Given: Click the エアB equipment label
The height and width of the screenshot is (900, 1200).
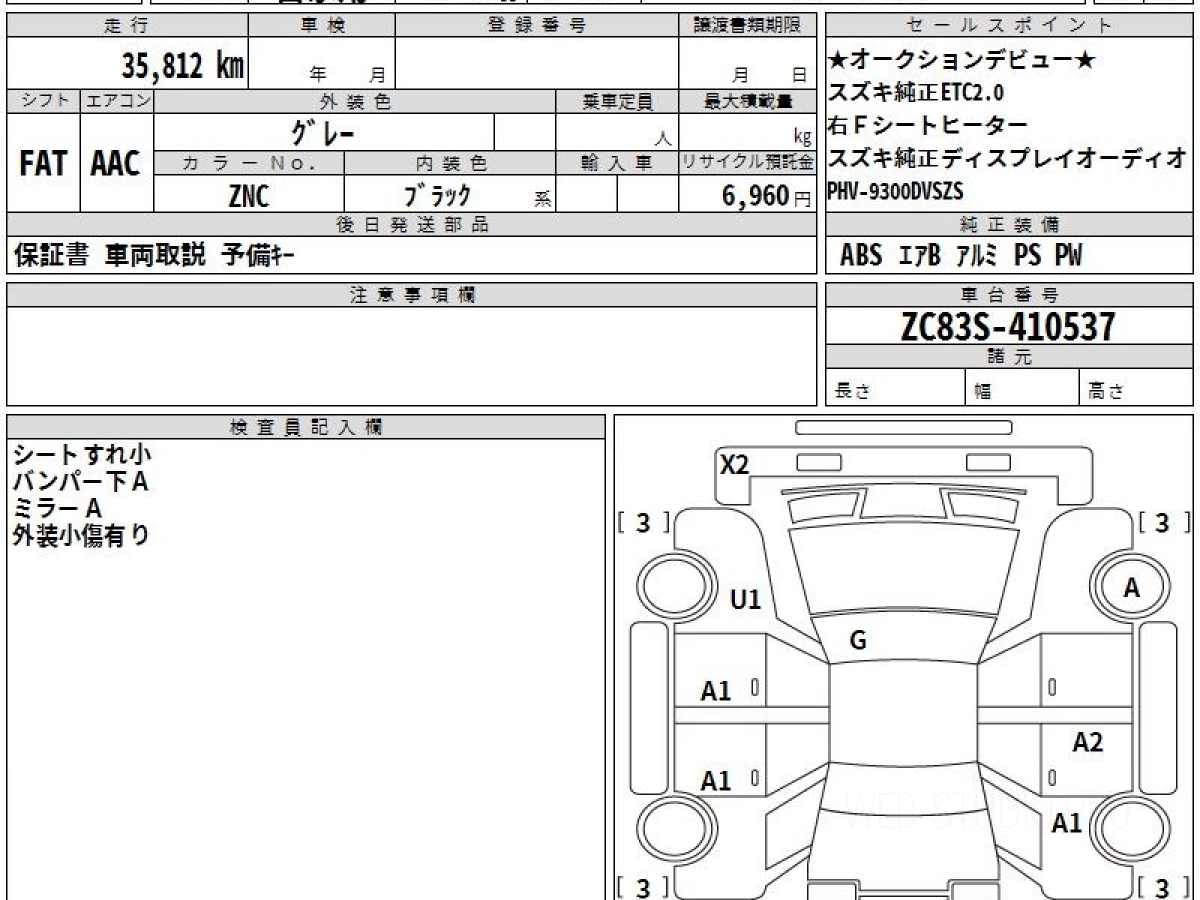Looking at the screenshot, I should 919,256.
